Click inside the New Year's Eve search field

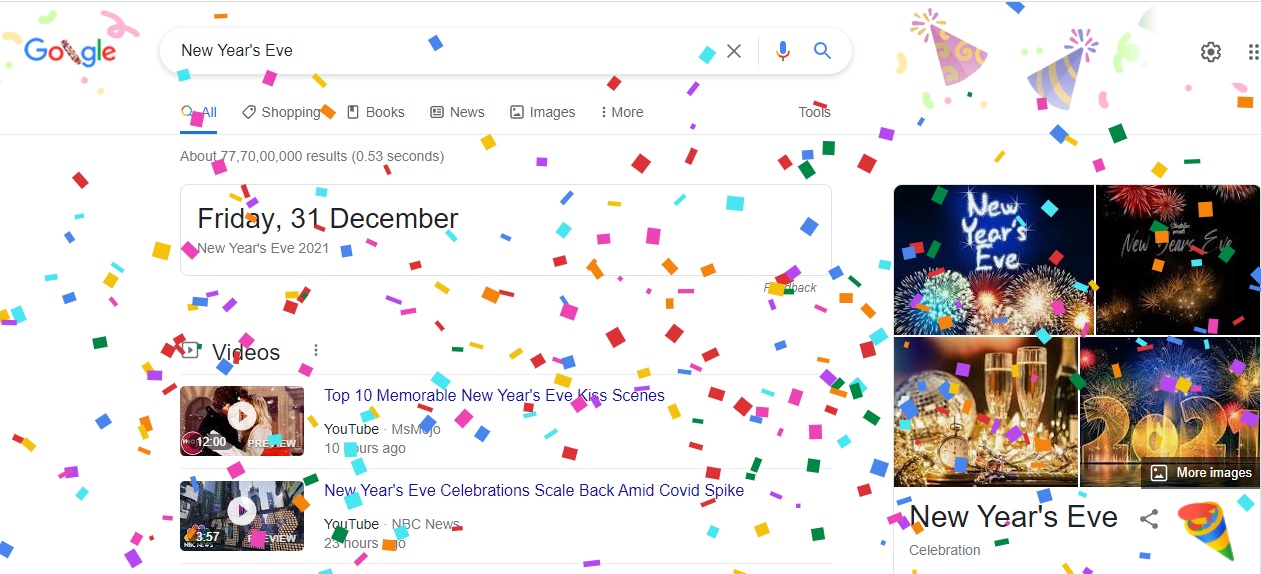tap(440, 51)
